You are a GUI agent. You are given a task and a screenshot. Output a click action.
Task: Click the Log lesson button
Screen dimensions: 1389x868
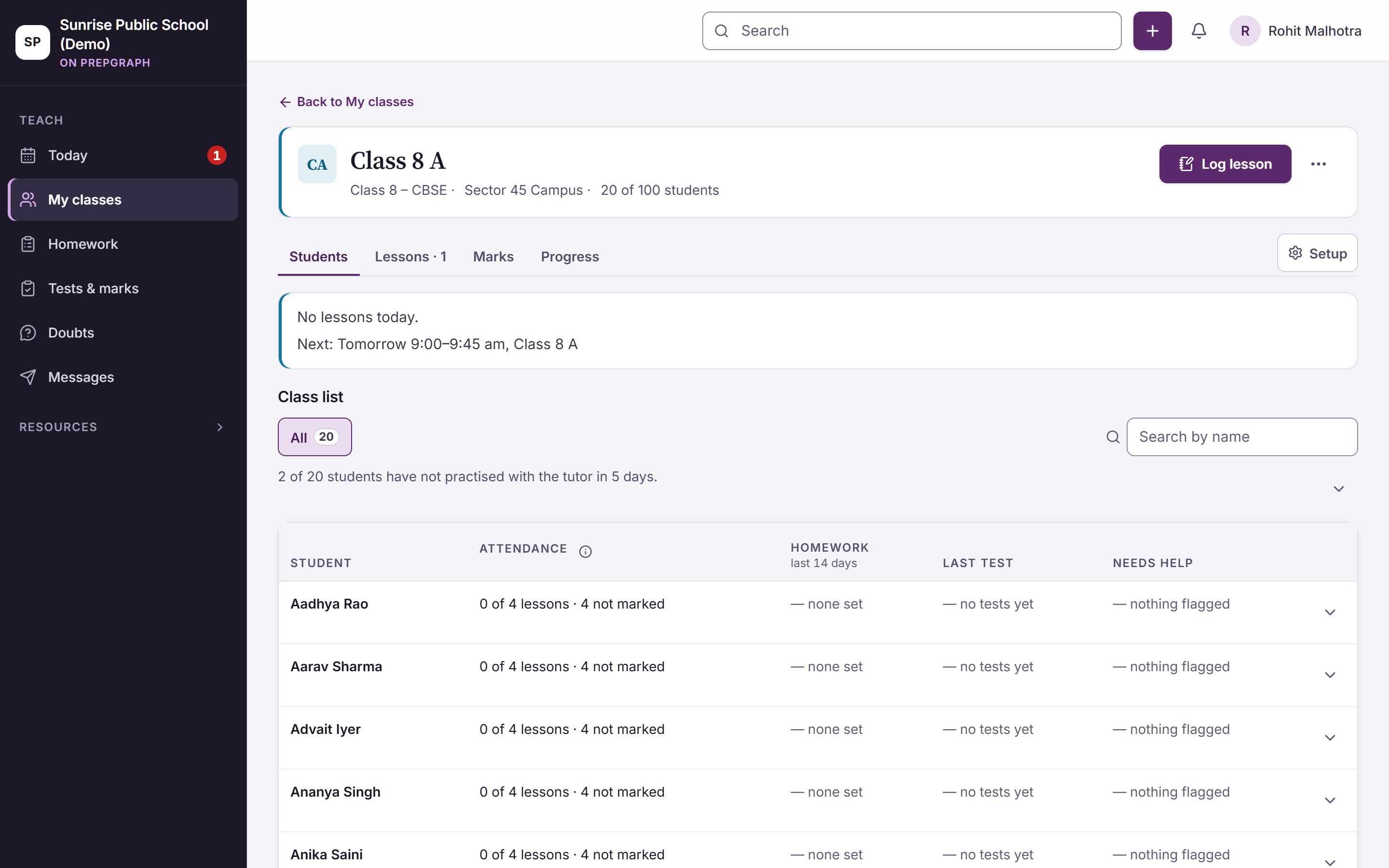tap(1225, 164)
